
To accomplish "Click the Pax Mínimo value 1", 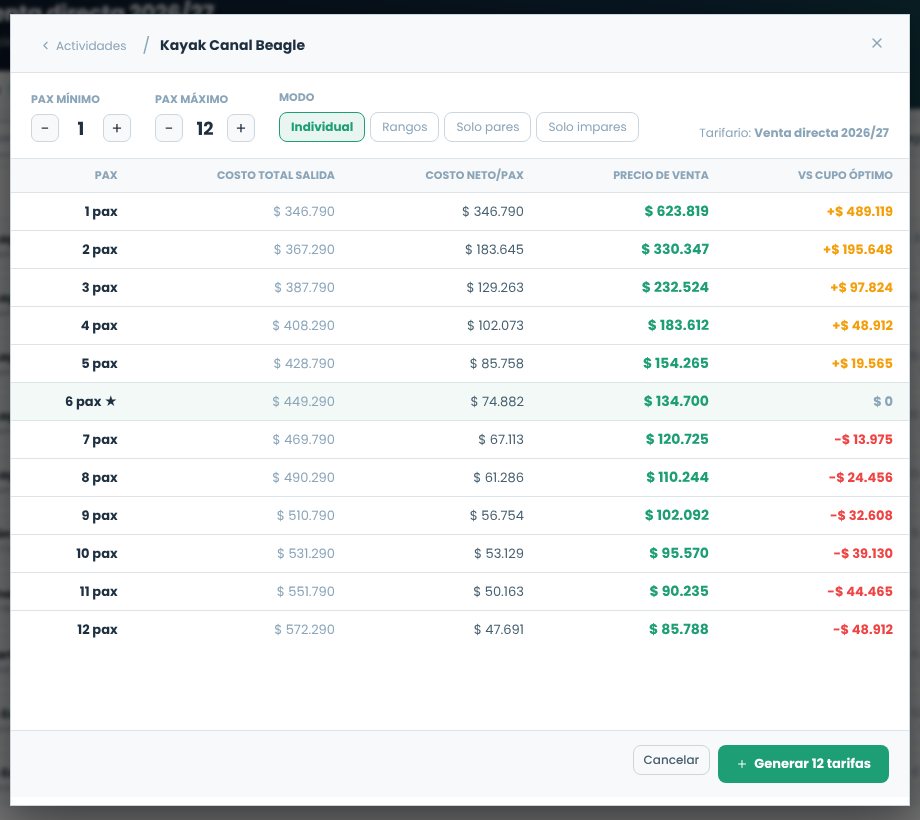I will [x=81, y=128].
